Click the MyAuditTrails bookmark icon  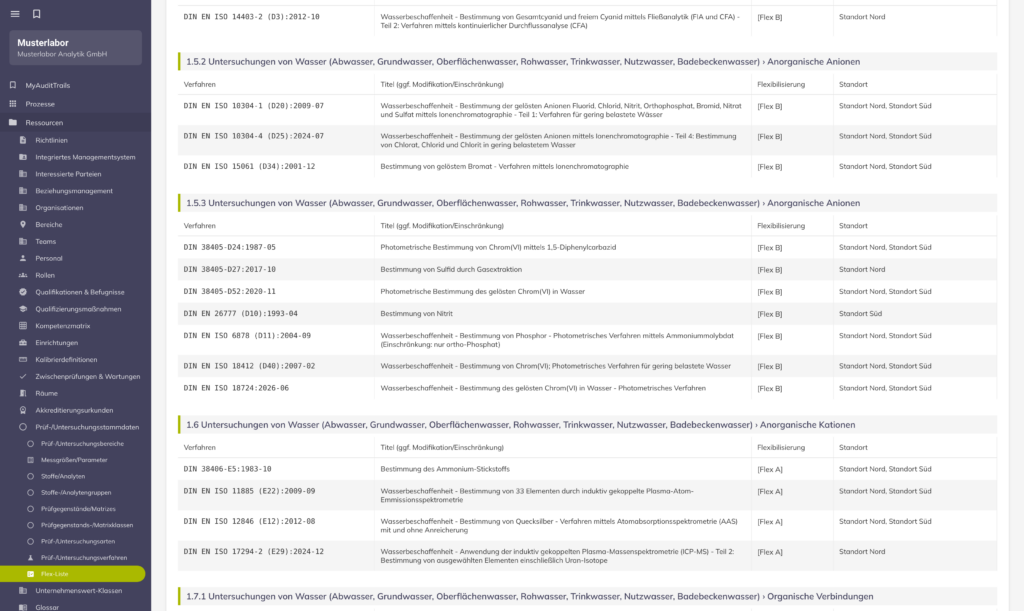click(12, 85)
